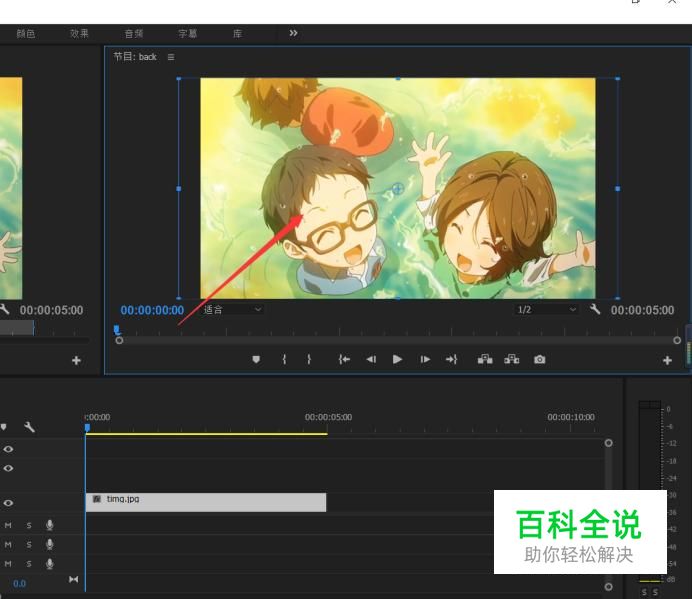This screenshot has height=599, width=692.
Task: Jump to the Out point
Action: [451, 359]
